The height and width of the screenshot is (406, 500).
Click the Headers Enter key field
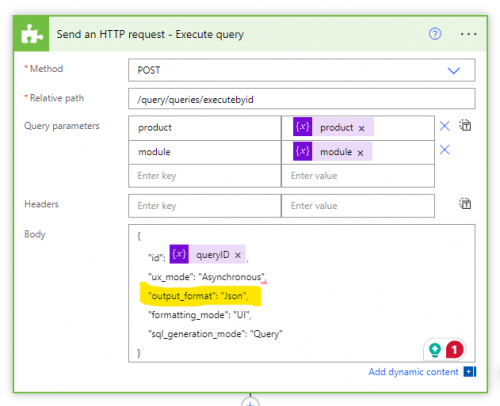click(x=205, y=206)
